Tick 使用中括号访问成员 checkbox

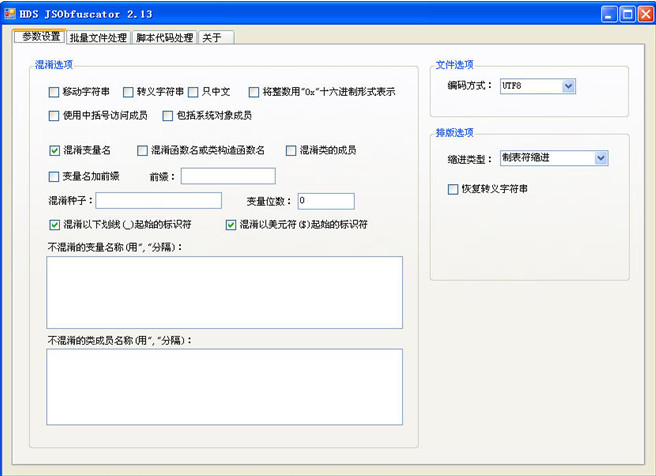tap(54, 115)
